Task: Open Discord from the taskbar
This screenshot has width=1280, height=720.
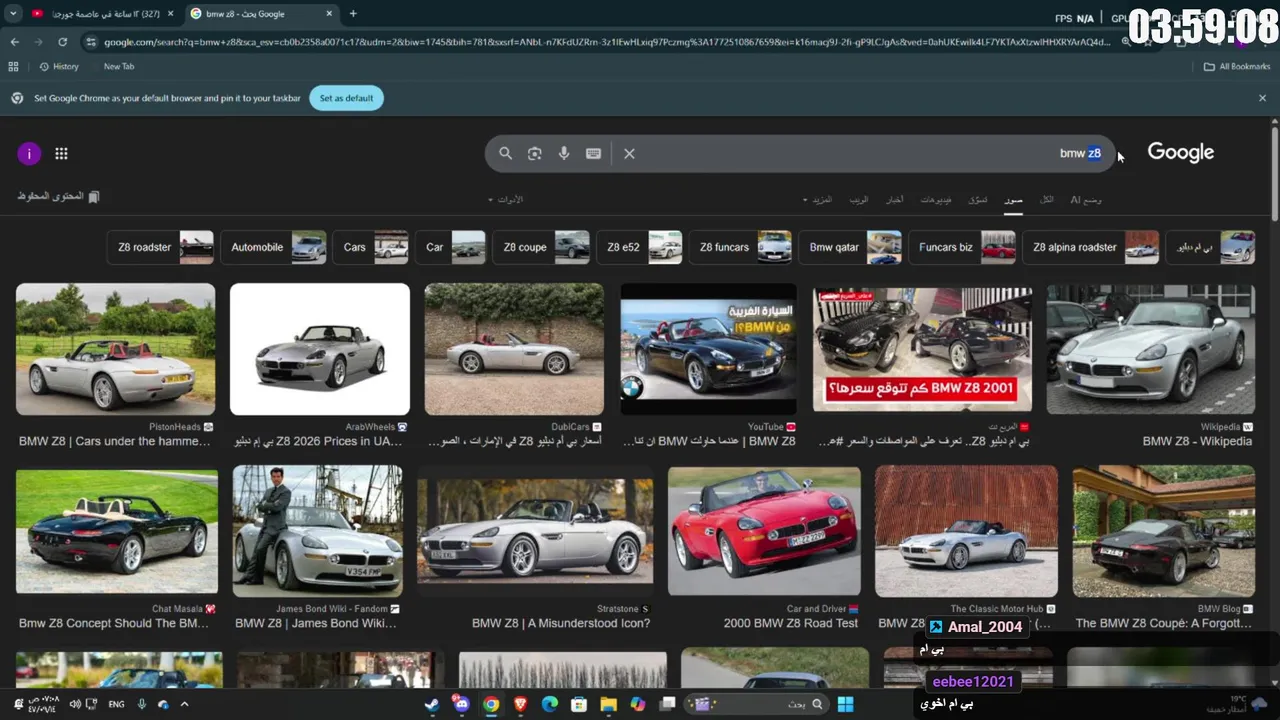Action: point(462,704)
